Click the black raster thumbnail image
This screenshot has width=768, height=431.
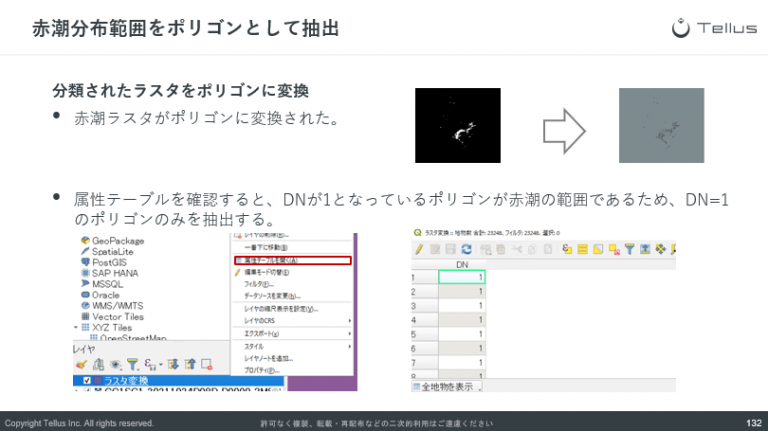[457, 125]
